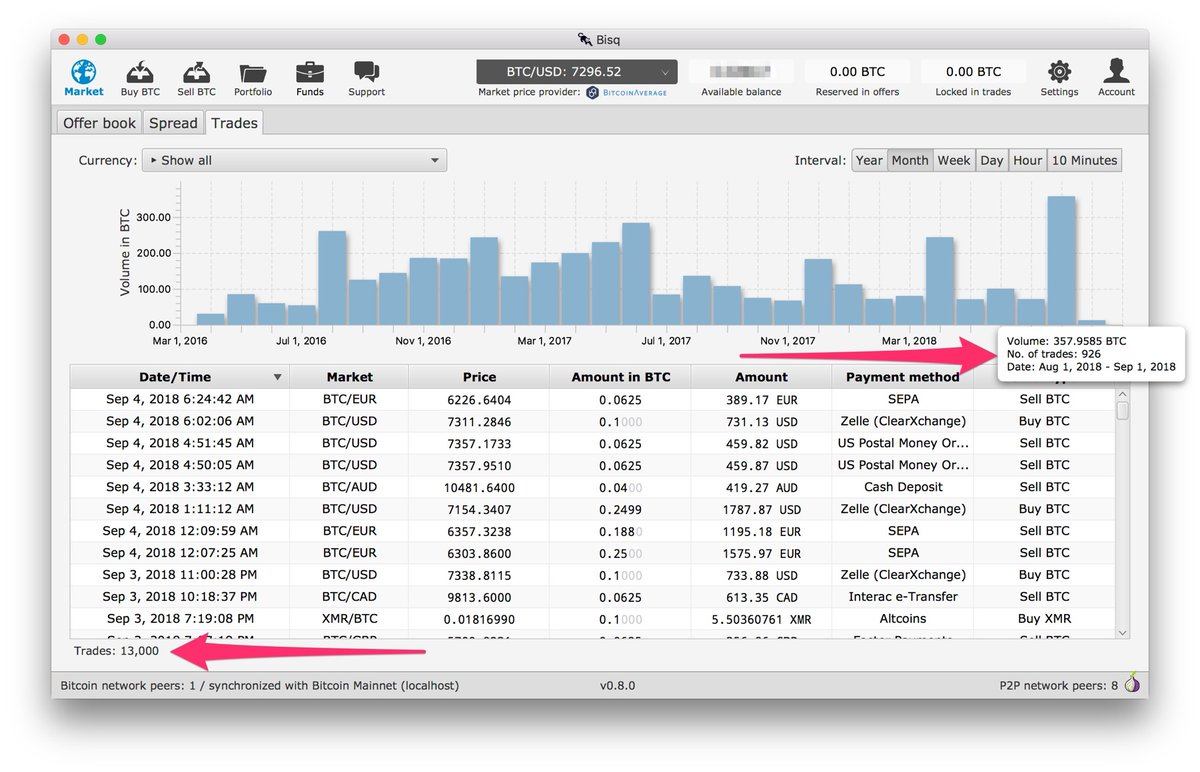The width and height of the screenshot is (1200, 772).
Task: Set interval to Hour
Action: (1028, 160)
